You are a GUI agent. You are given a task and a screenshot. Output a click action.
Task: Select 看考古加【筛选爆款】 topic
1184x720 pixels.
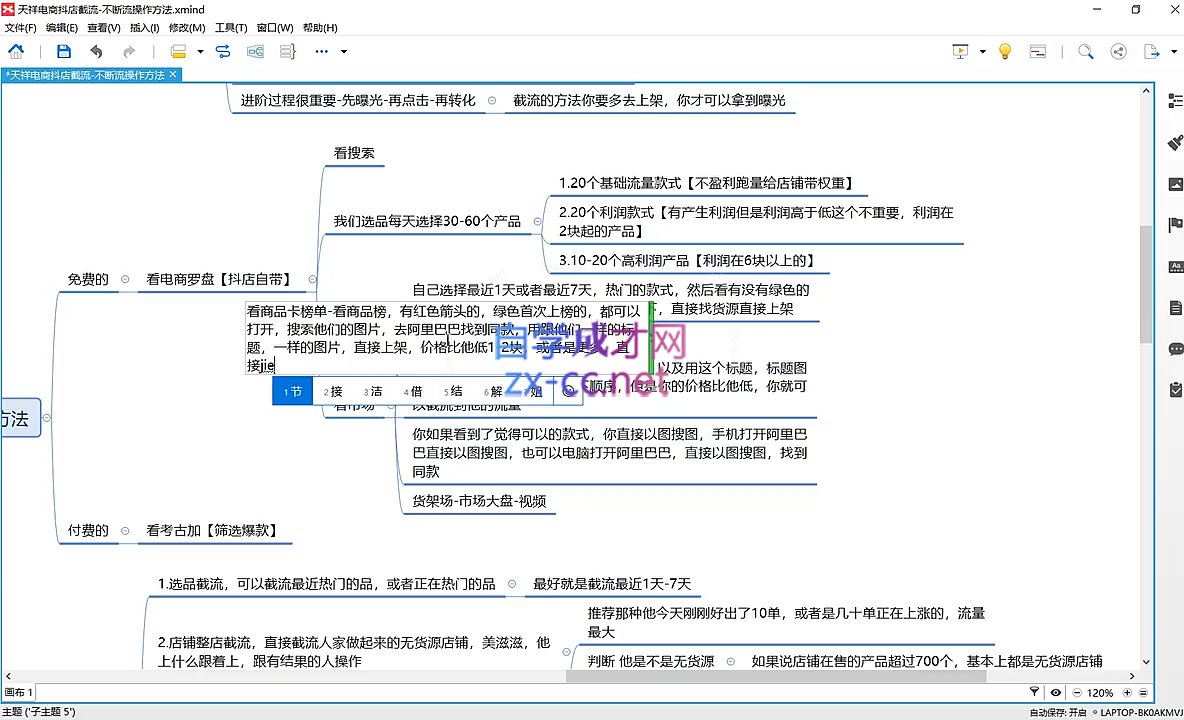(x=212, y=531)
